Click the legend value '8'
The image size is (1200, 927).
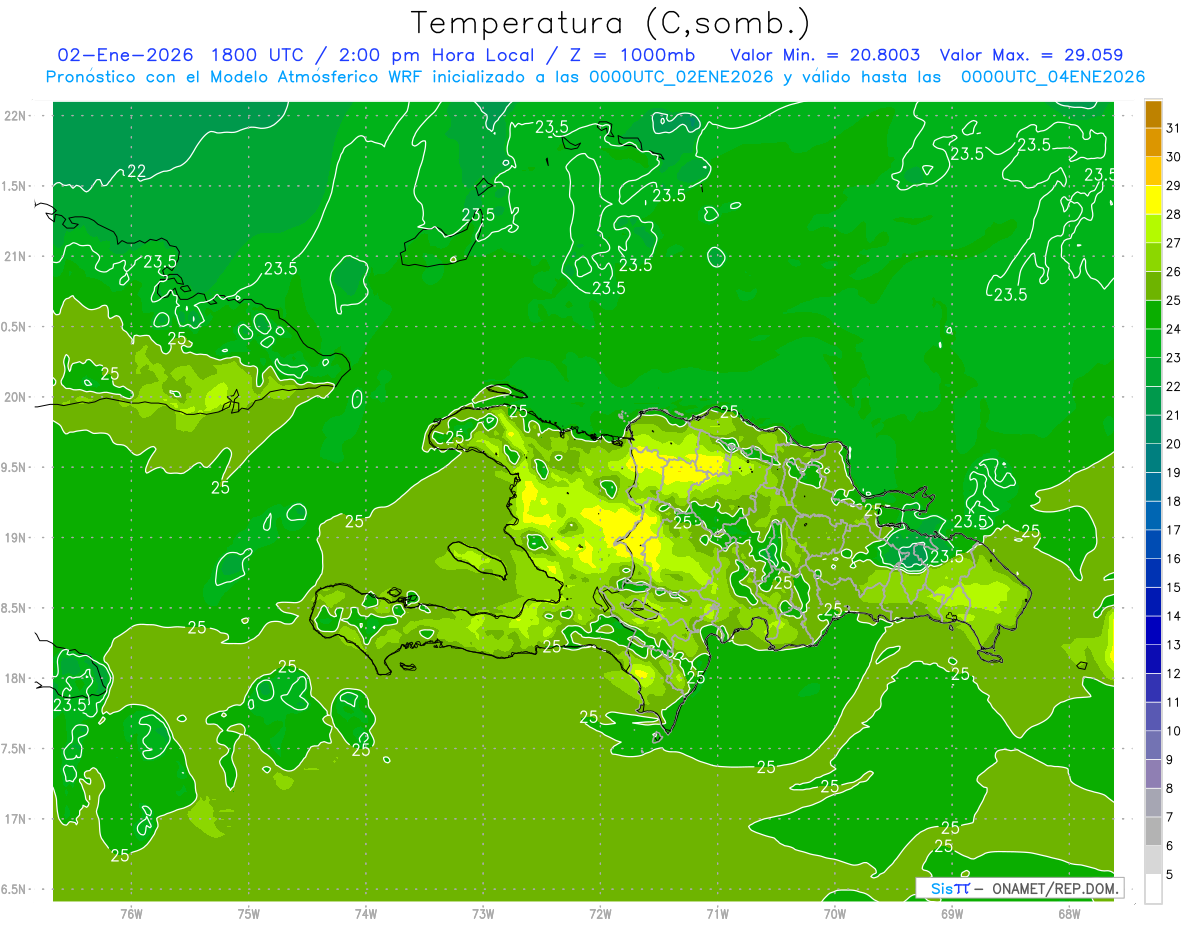(x=1169, y=789)
